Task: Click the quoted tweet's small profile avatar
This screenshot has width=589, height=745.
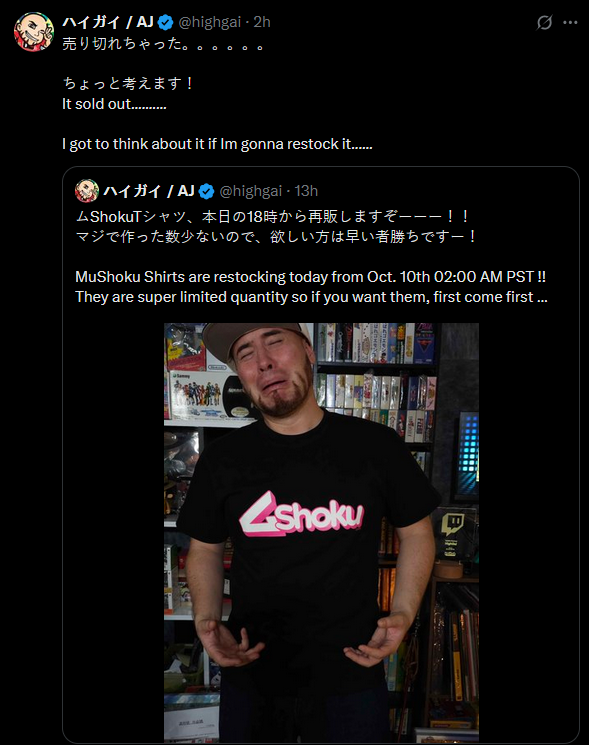Action: pos(86,191)
